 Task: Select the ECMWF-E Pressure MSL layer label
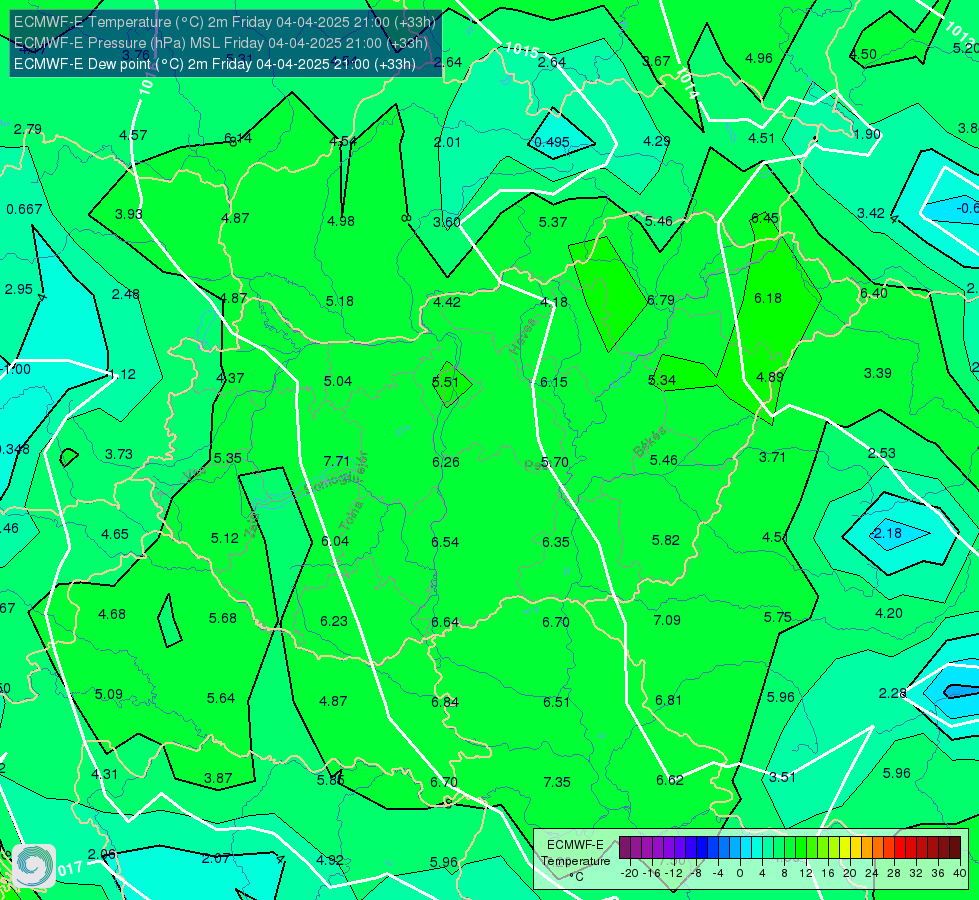(x=220, y=43)
